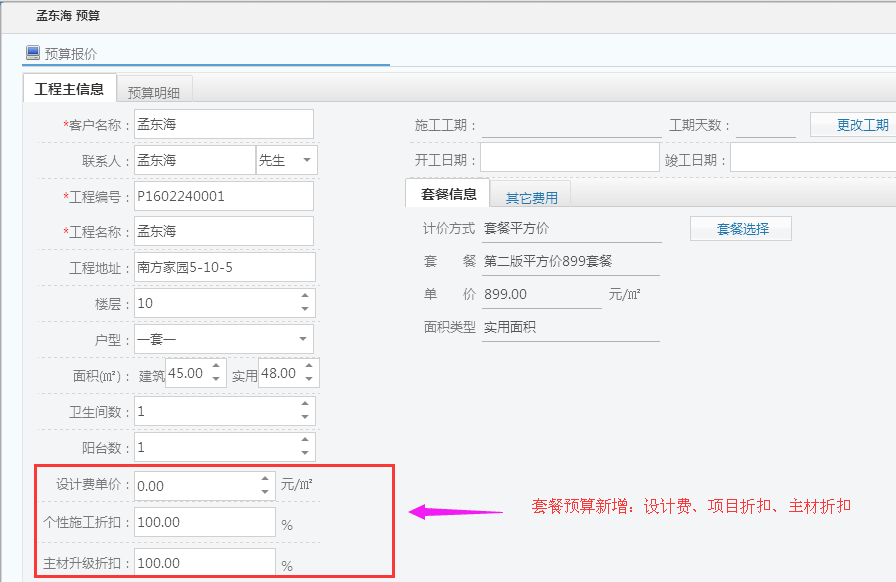Increment the 卫生间数 spinner

tap(305, 405)
